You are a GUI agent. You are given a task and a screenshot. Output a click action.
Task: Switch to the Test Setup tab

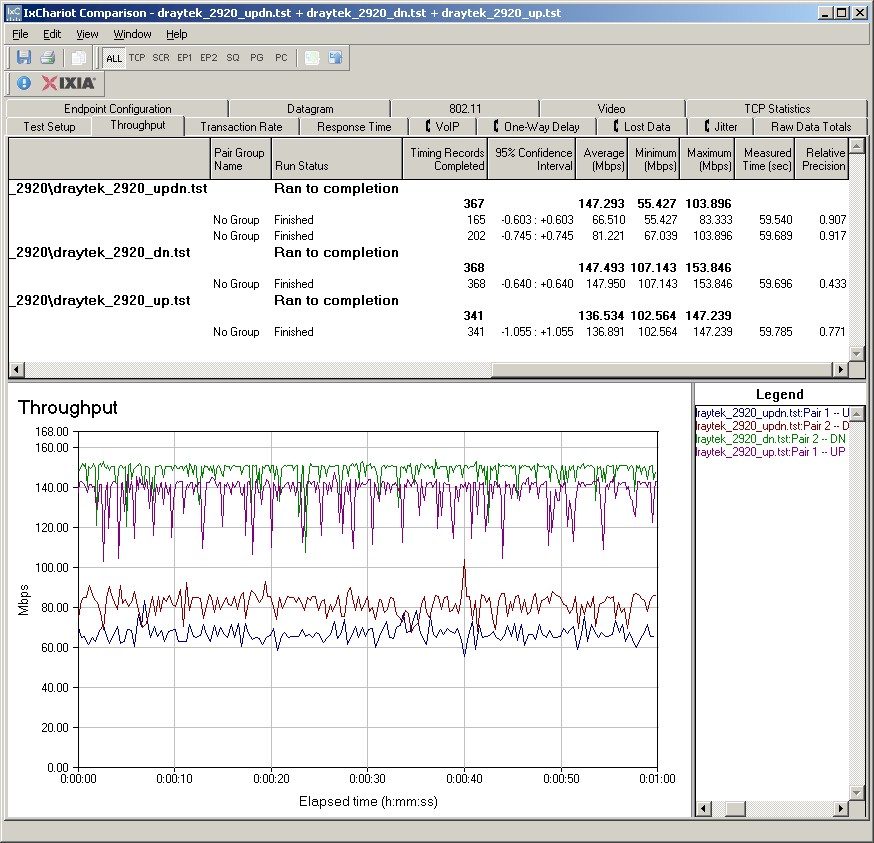tap(49, 127)
